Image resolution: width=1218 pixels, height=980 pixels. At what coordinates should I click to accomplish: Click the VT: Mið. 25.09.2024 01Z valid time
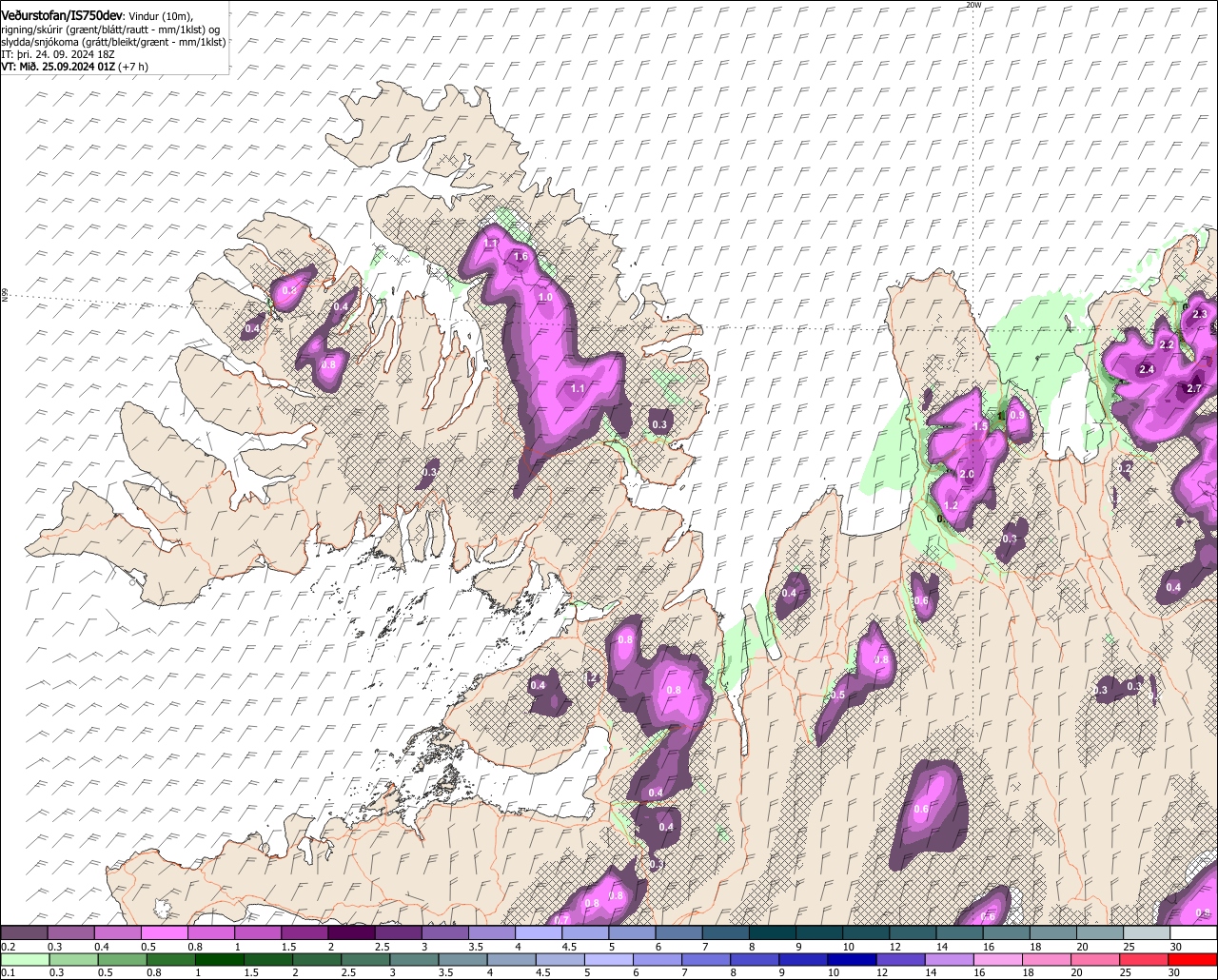(58, 67)
